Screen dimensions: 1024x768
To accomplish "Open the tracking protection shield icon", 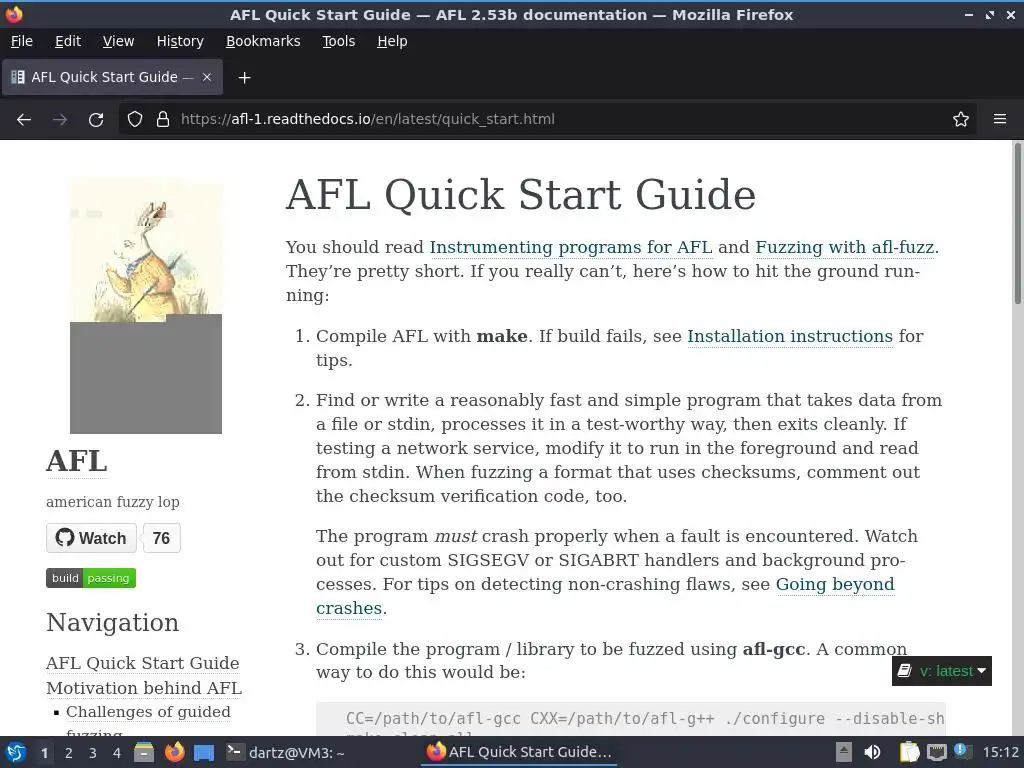I will tap(135, 120).
